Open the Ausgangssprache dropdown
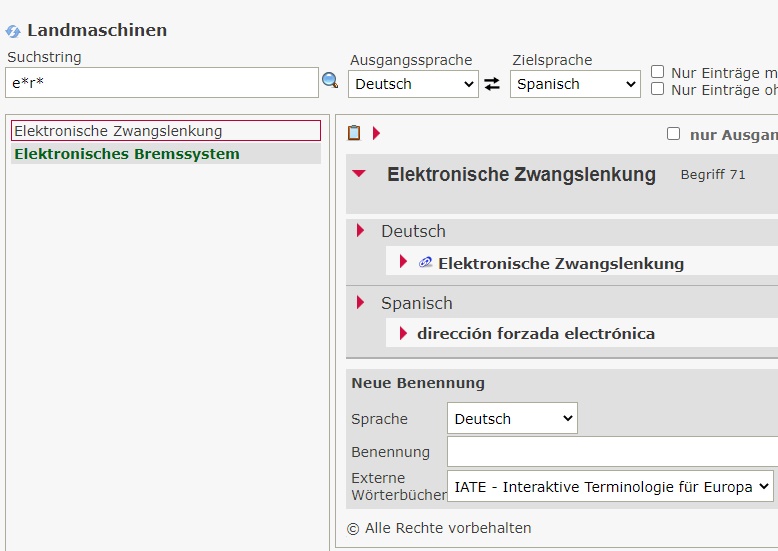This screenshot has width=778, height=551. coord(413,84)
